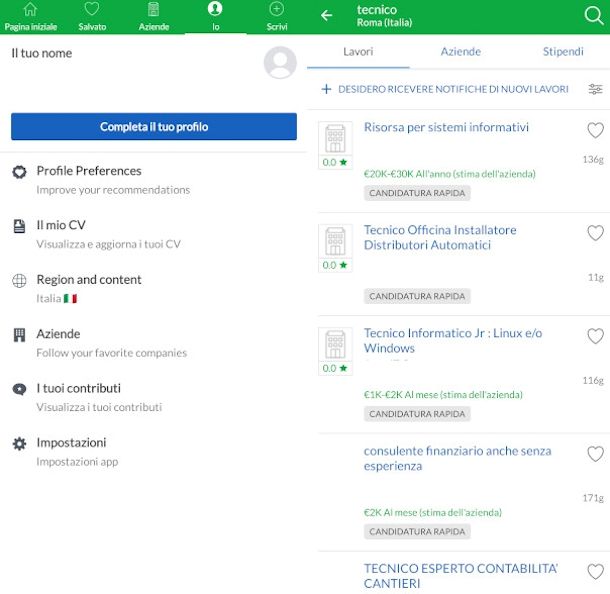The height and width of the screenshot is (594, 610).
Task: Save the Risorsa per sistemi informativi job
Action: coord(595,130)
